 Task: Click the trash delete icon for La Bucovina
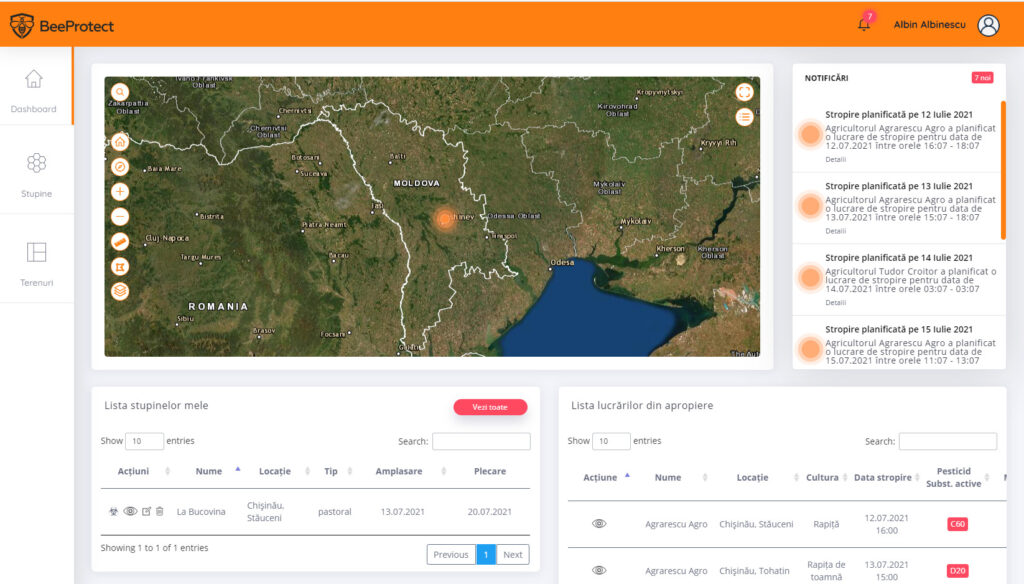pos(159,511)
